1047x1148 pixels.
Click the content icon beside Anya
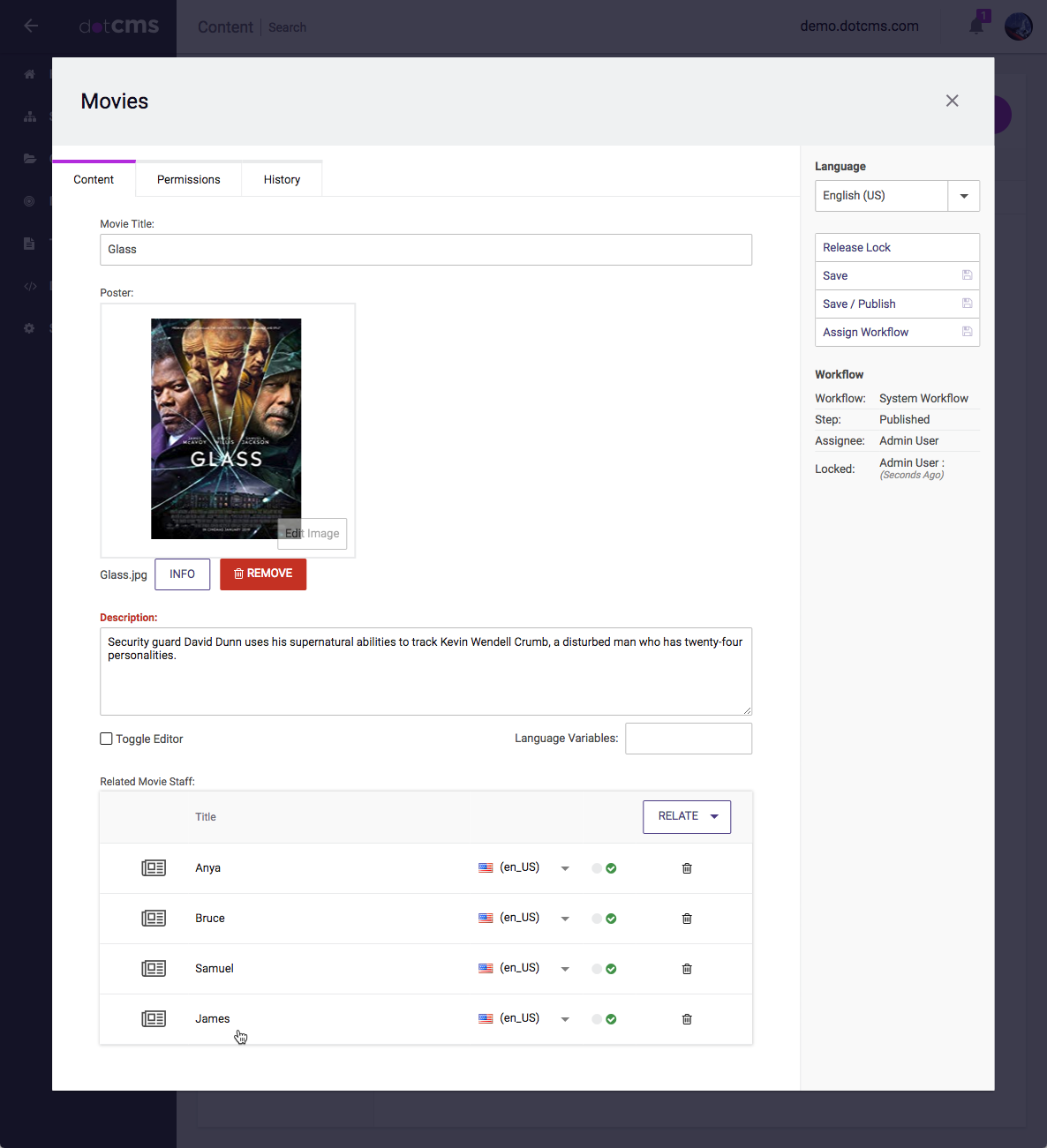(154, 868)
